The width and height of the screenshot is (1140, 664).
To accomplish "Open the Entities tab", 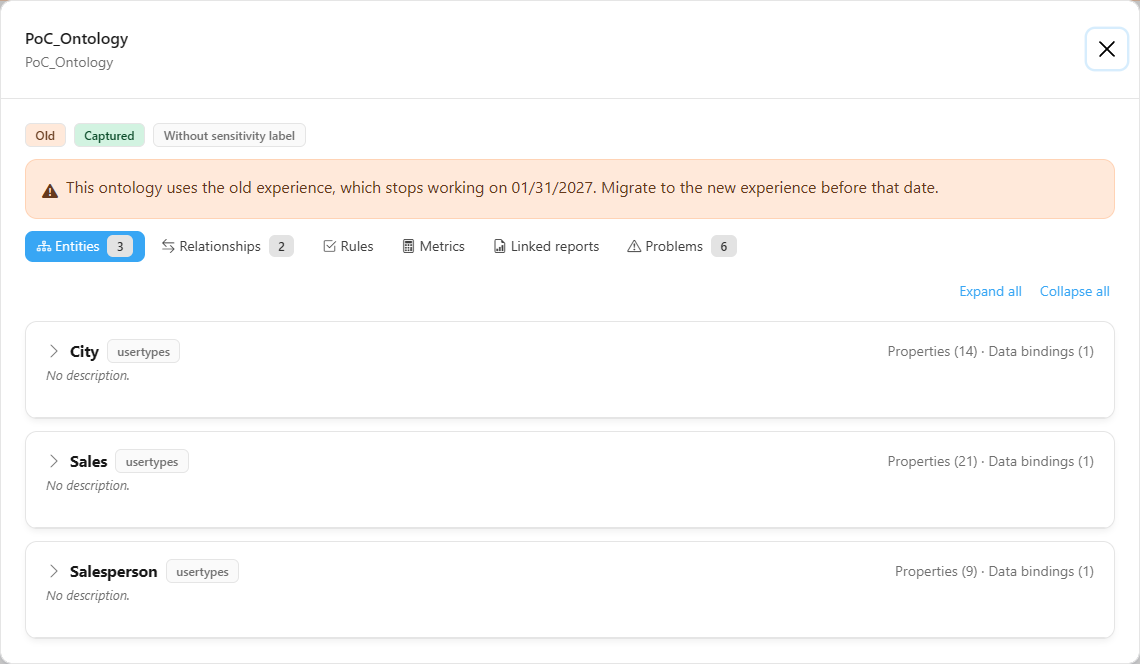I will coord(85,247).
